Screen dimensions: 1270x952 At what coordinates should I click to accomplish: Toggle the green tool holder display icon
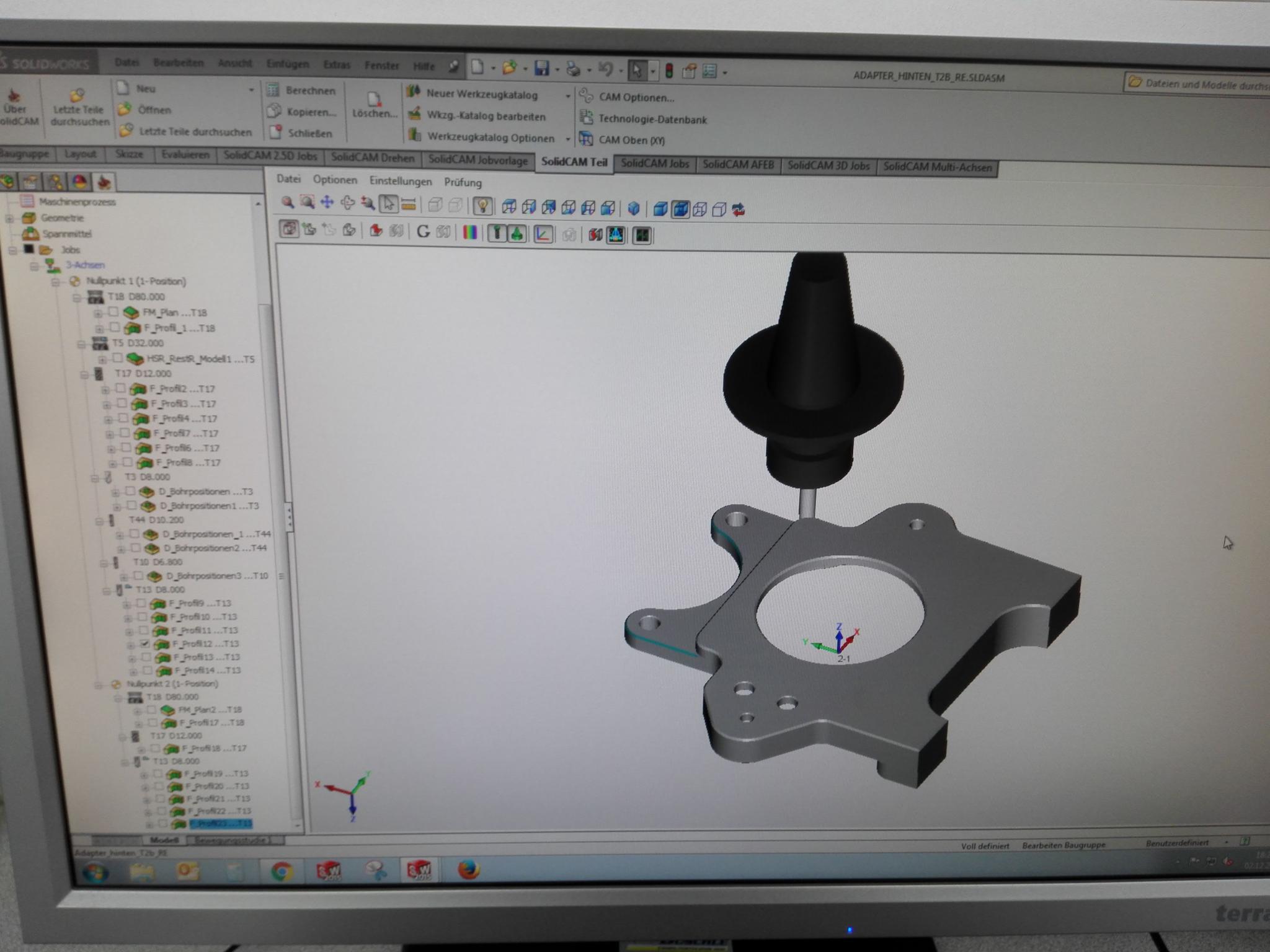pos(517,234)
